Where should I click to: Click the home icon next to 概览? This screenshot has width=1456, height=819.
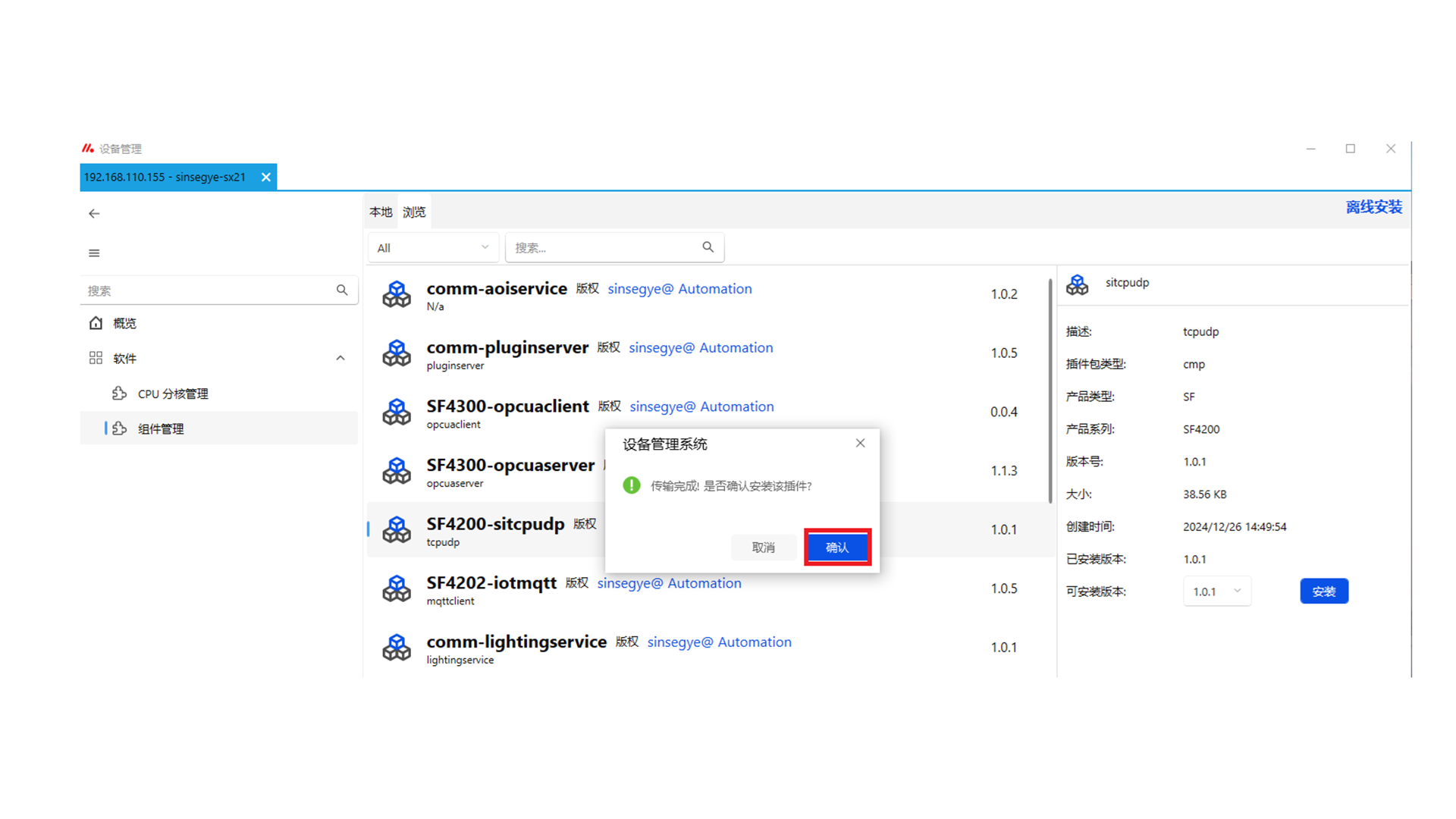[96, 323]
